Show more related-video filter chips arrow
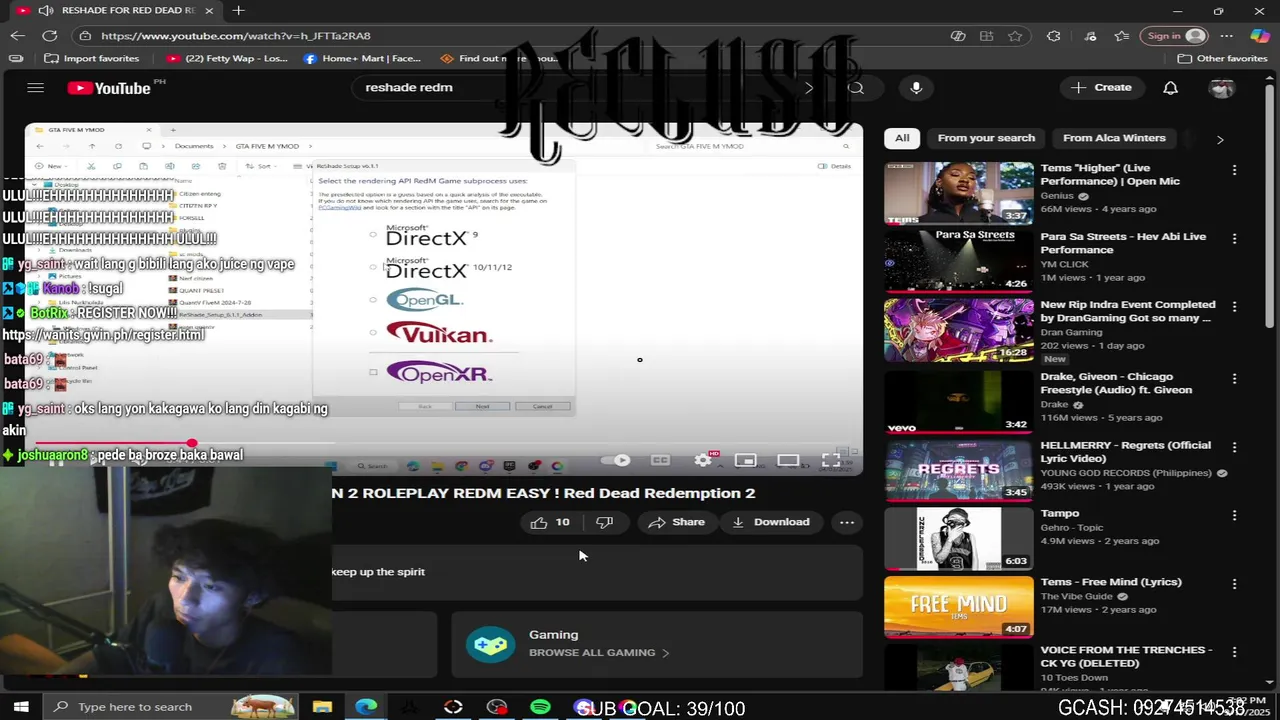Image resolution: width=1280 pixels, height=720 pixels. click(x=1220, y=139)
